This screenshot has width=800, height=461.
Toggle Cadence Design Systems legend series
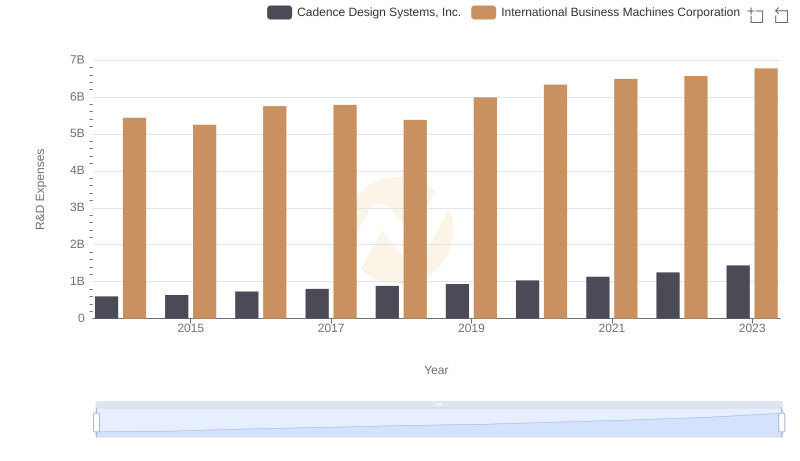coord(364,12)
